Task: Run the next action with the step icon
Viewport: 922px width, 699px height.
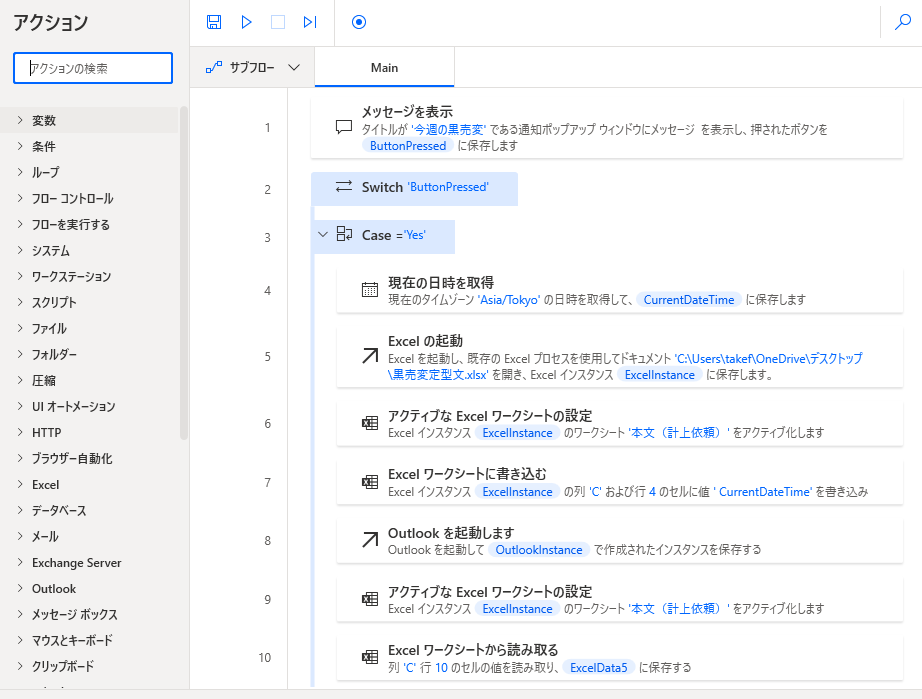Action: tap(312, 21)
